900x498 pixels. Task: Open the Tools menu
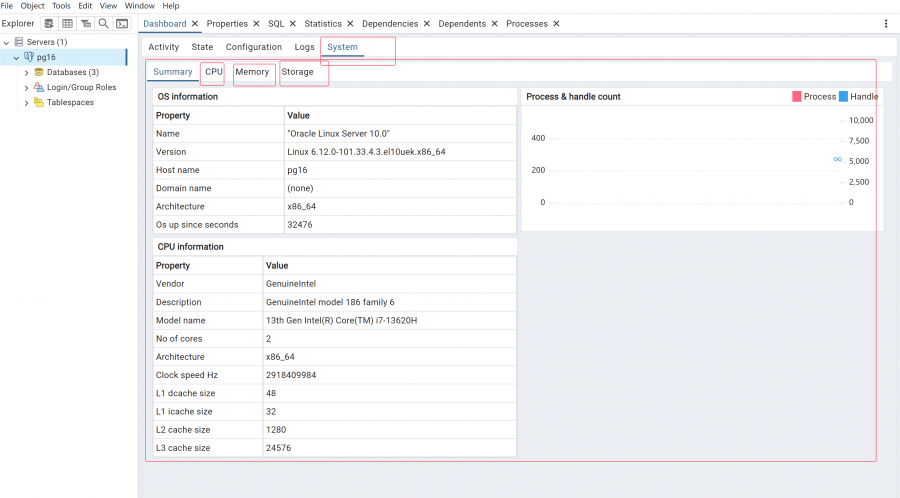[61, 6]
